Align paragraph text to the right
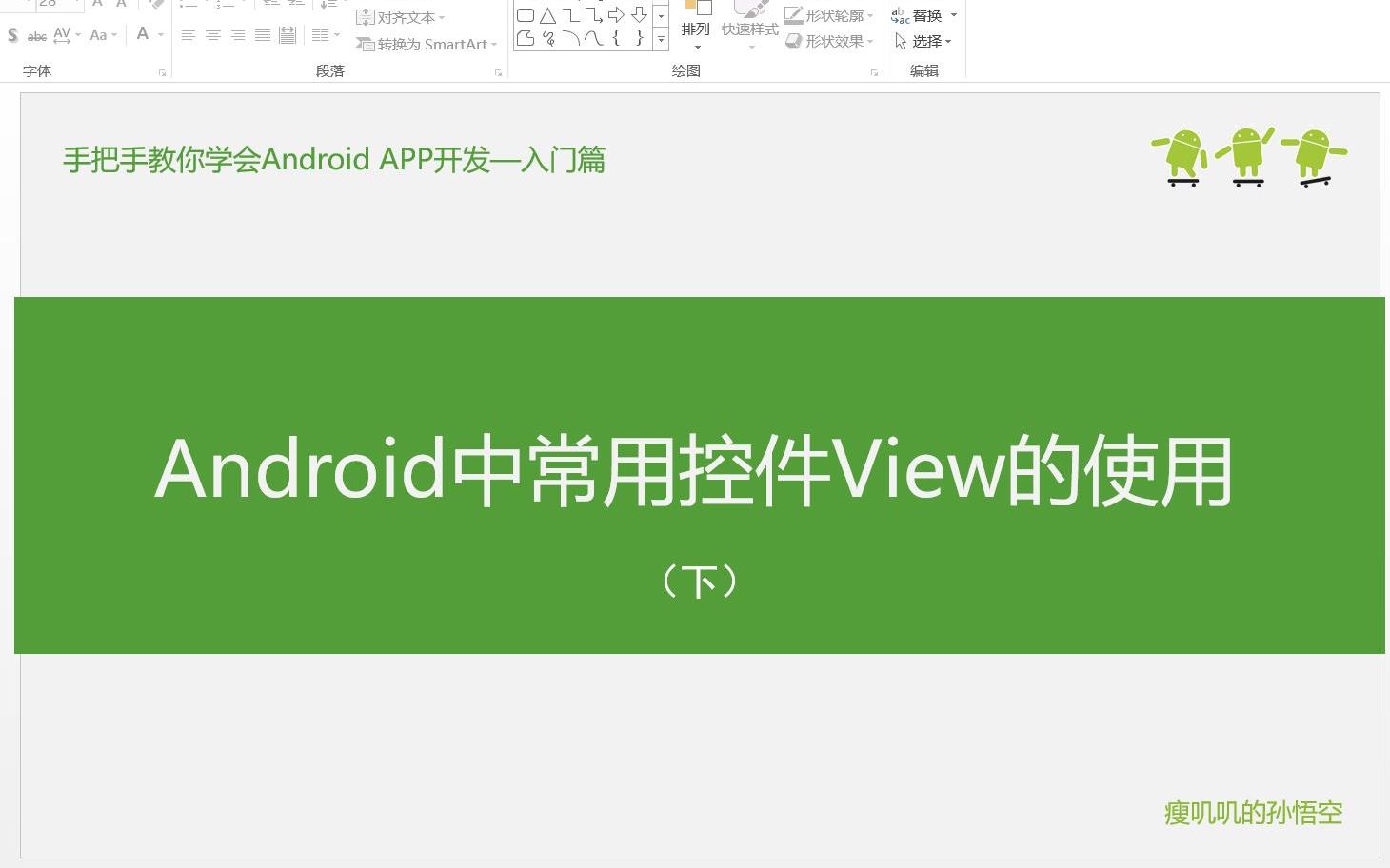Viewport: 1390px width, 868px height. point(238,35)
